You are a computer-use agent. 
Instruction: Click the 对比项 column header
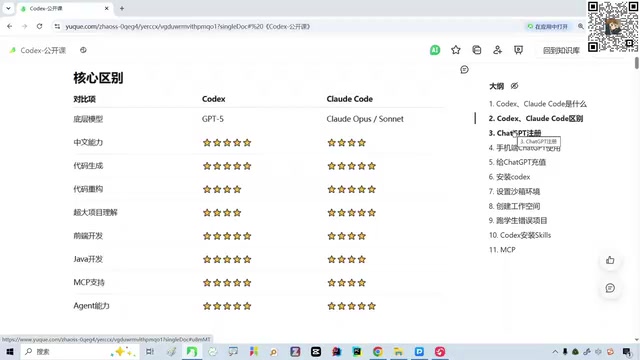[x=84, y=99]
